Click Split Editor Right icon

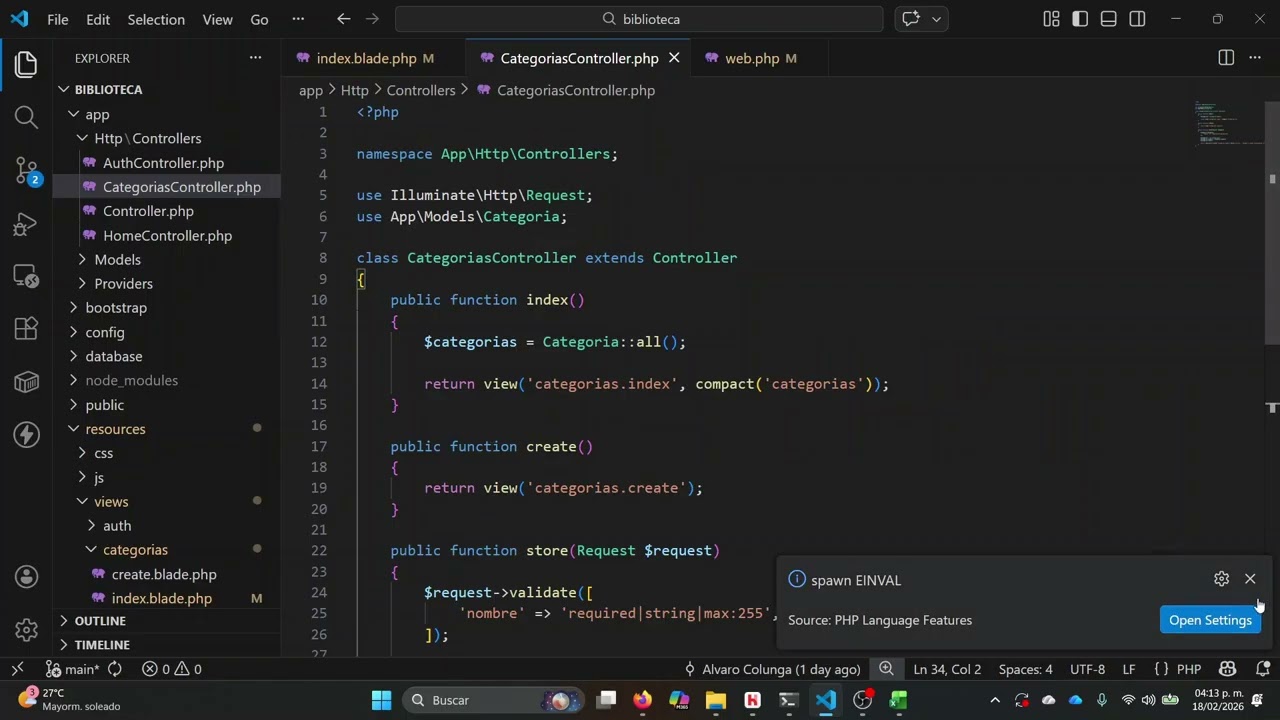point(1226,58)
